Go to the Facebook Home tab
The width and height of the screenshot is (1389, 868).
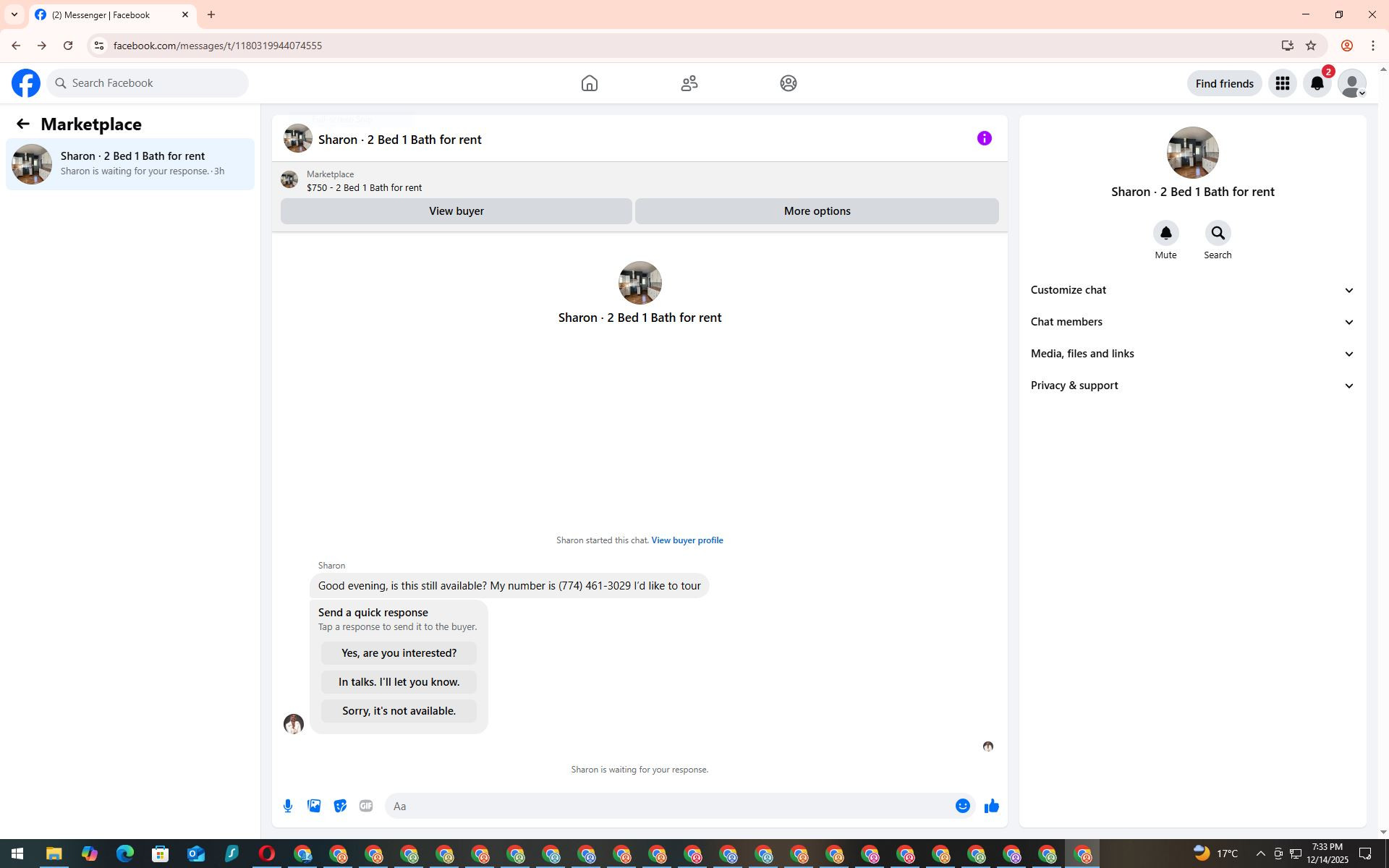coord(589,83)
